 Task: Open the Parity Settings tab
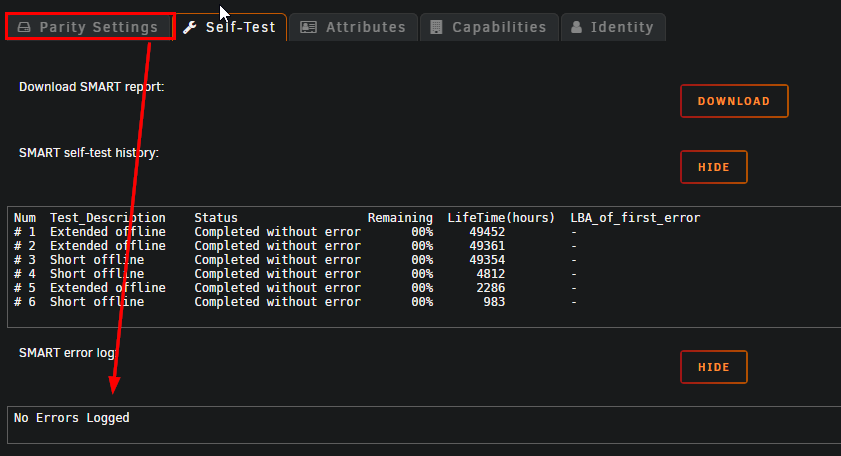(x=90, y=27)
